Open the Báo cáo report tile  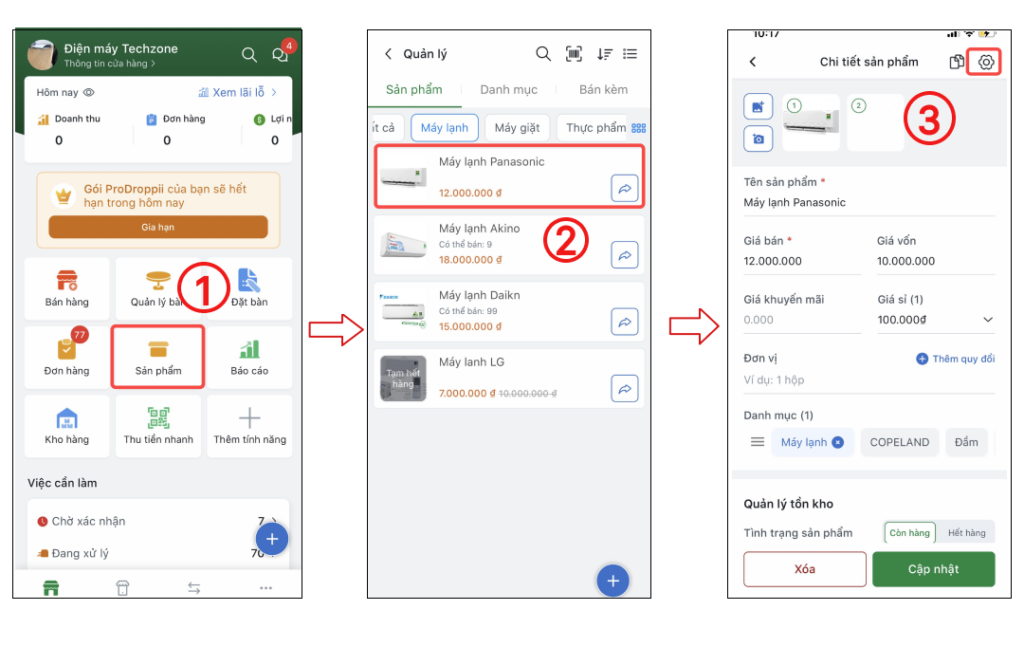tap(249, 357)
